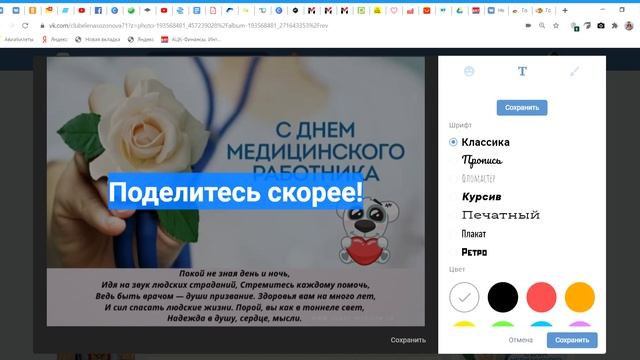Choose the Пропись font option
The width and height of the screenshot is (640, 360).
point(482,160)
